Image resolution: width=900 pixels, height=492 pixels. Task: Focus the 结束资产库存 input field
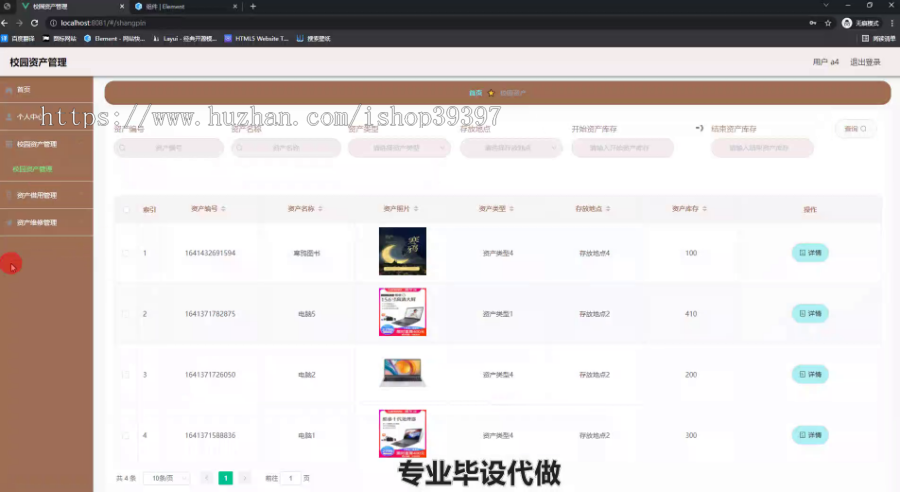point(762,148)
